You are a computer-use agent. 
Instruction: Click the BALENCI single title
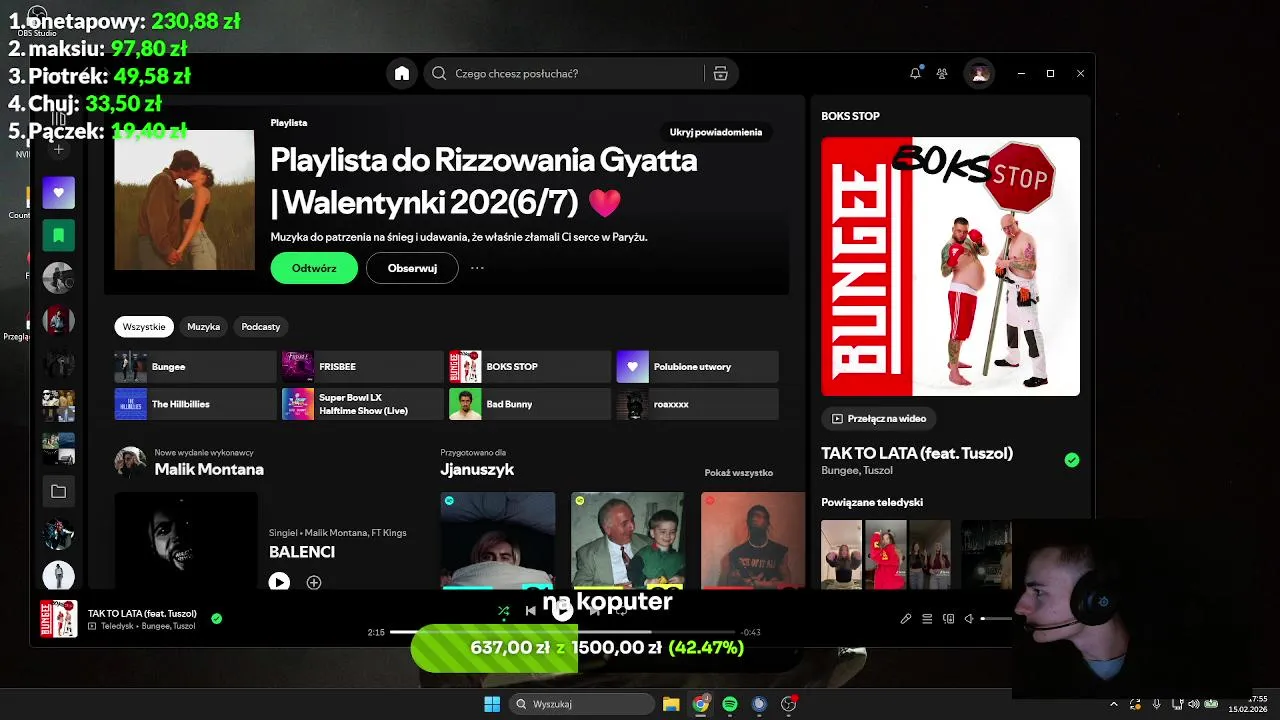tap(302, 552)
